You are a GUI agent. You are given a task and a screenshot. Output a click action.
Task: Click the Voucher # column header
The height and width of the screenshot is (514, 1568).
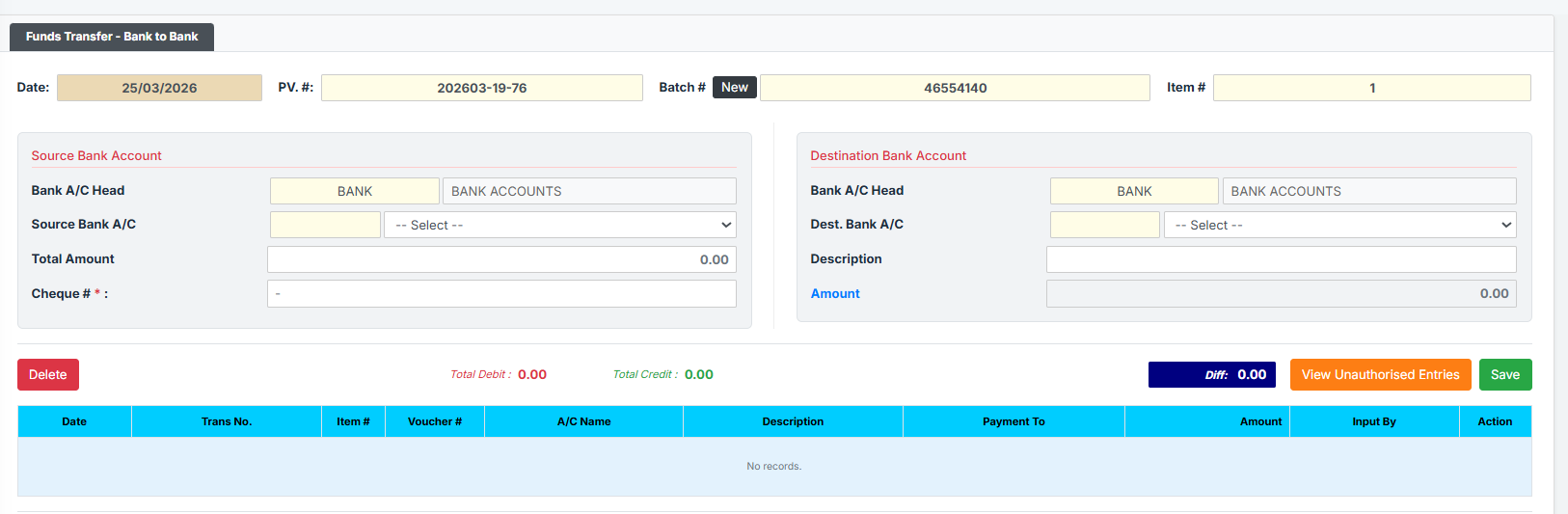(434, 421)
